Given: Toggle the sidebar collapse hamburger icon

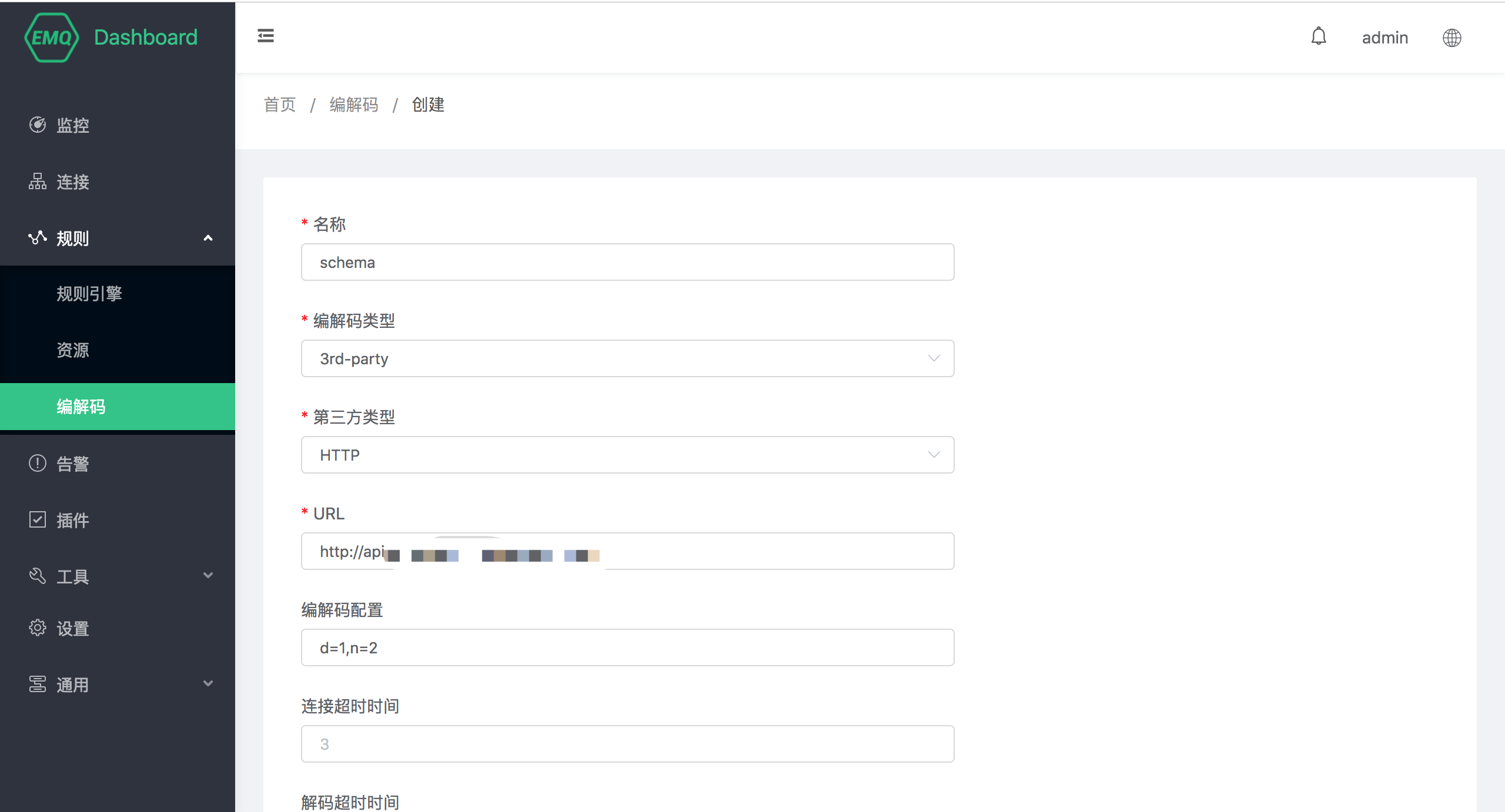Looking at the screenshot, I should point(266,36).
